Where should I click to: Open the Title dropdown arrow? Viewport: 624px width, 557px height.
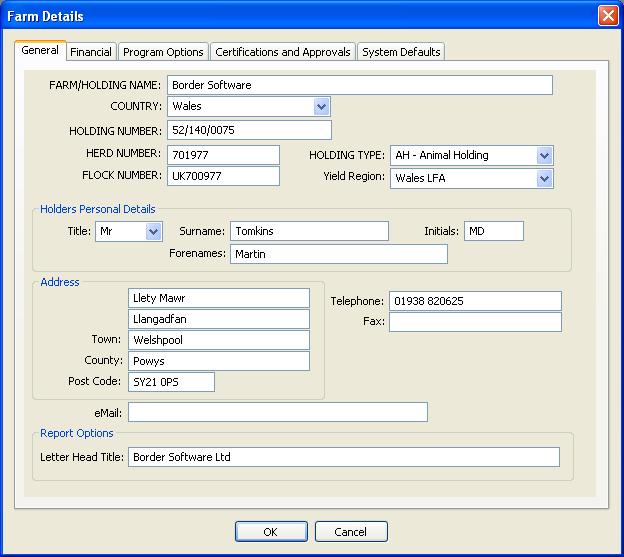click(x=153, y=232)
